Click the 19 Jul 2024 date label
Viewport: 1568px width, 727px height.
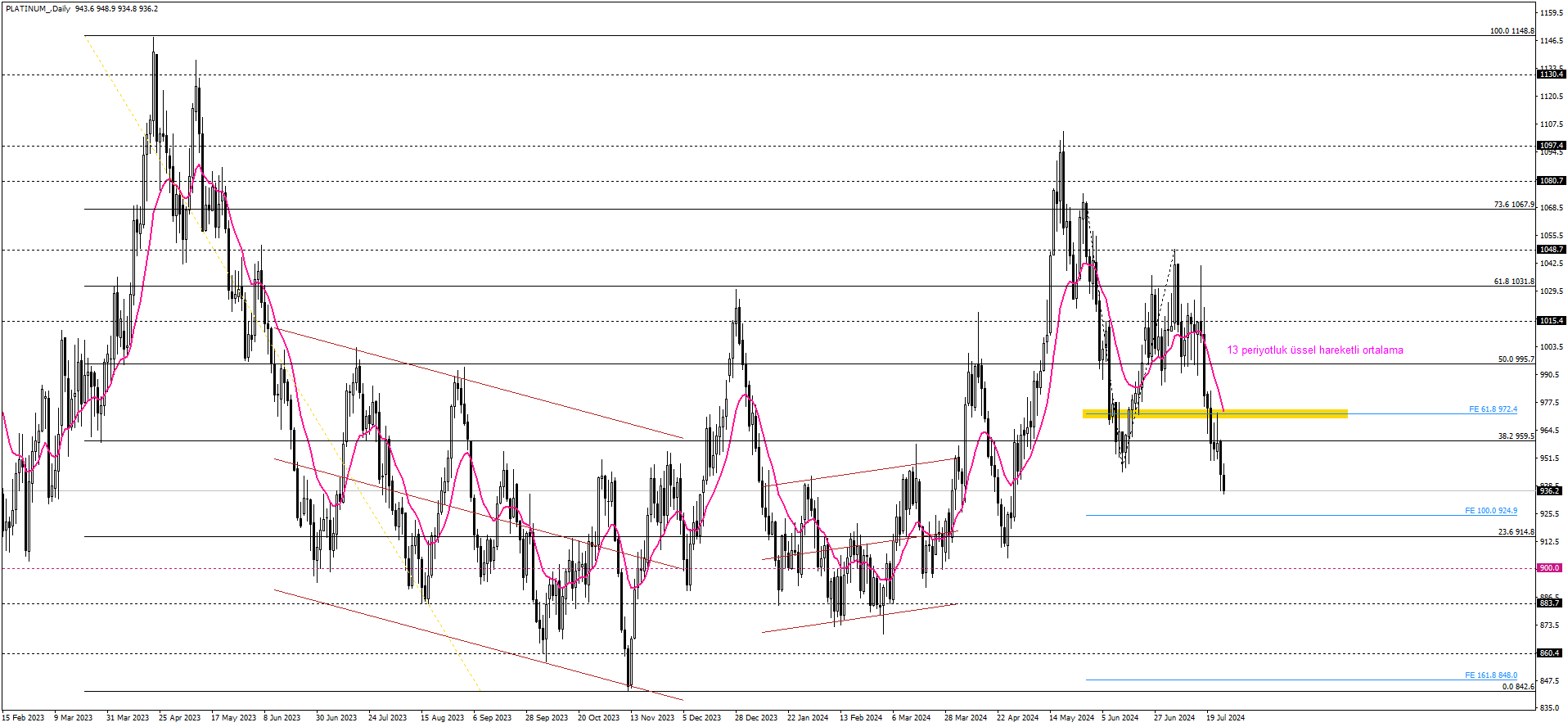pyautogui.click(x=1225, y=718)
